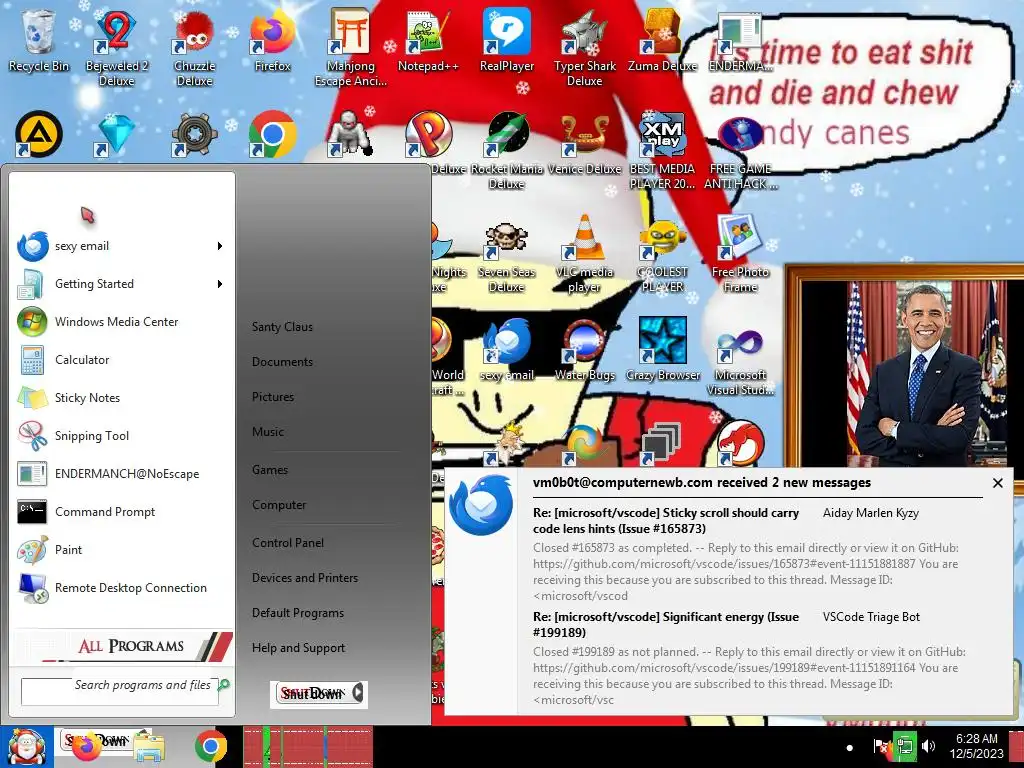Open the RealPlayer desktop shortcut
The height and width of the screenshot is (768, 1024).
[x=507, y=40]
